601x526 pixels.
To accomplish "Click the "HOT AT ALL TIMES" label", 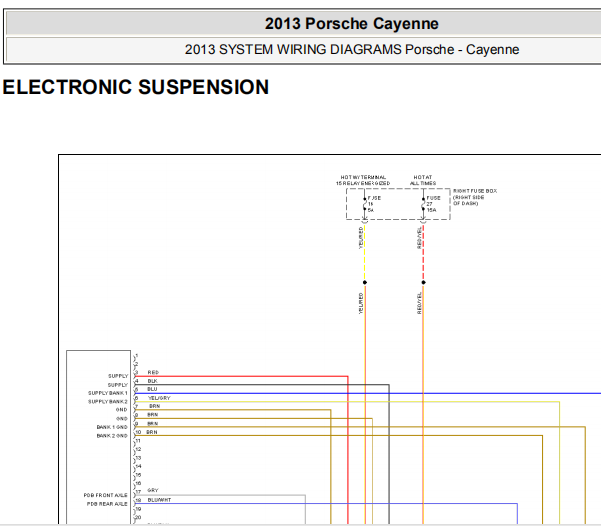I will (423, 180).
